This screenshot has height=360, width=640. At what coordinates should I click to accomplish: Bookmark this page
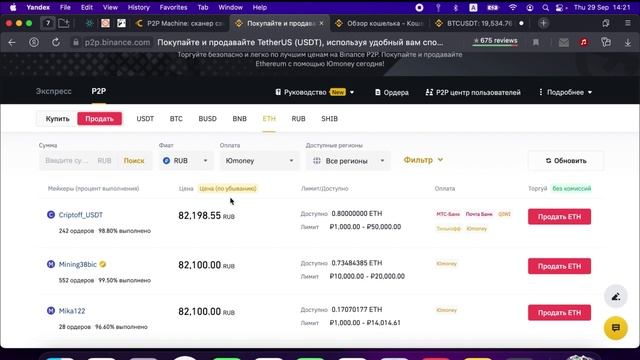536,42
